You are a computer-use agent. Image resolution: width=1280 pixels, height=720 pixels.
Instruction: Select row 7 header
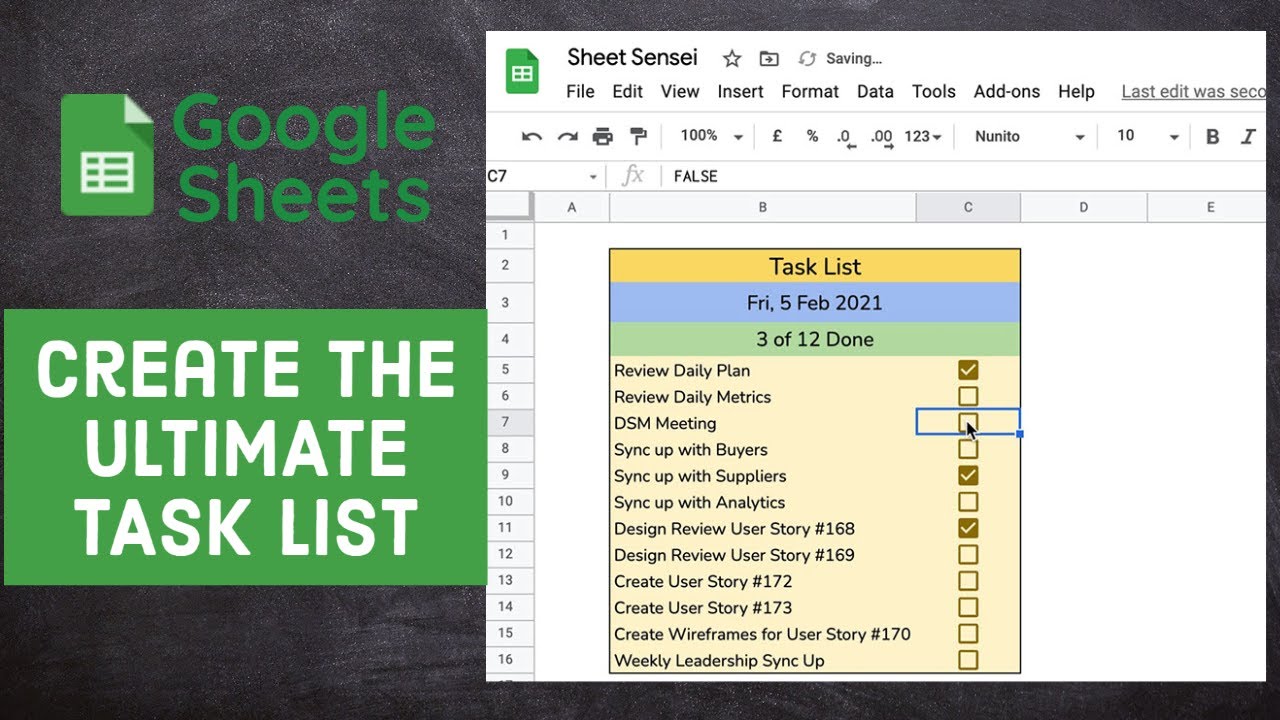click(x=510, y=422)
